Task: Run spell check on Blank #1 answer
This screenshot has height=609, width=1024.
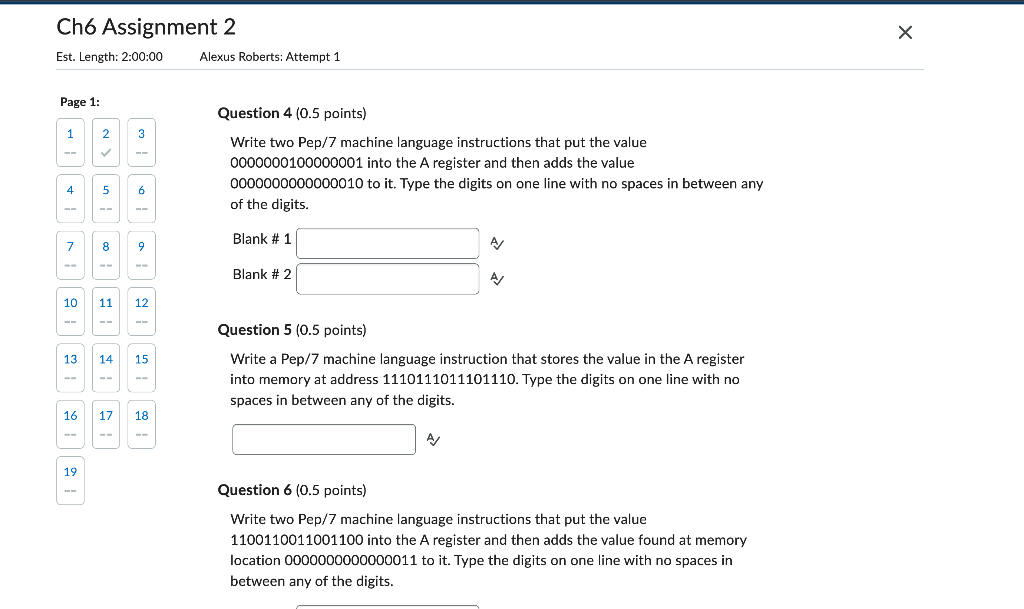Action: click(x=497, y=243)
